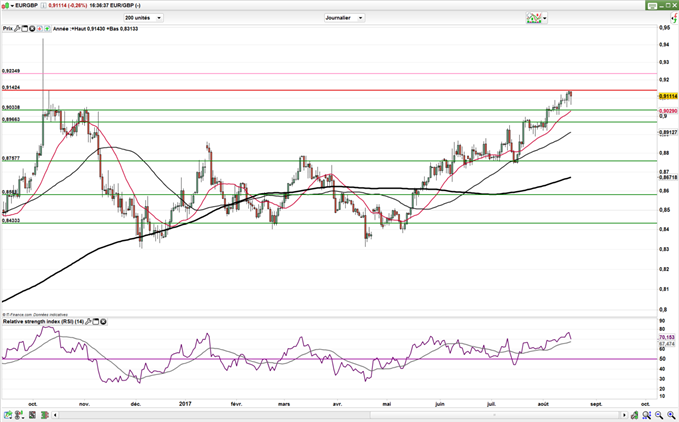This screenshot has height=422, width=679.
Task: Click the red 0,90290 moving average tag
Action: coord(668,111)
